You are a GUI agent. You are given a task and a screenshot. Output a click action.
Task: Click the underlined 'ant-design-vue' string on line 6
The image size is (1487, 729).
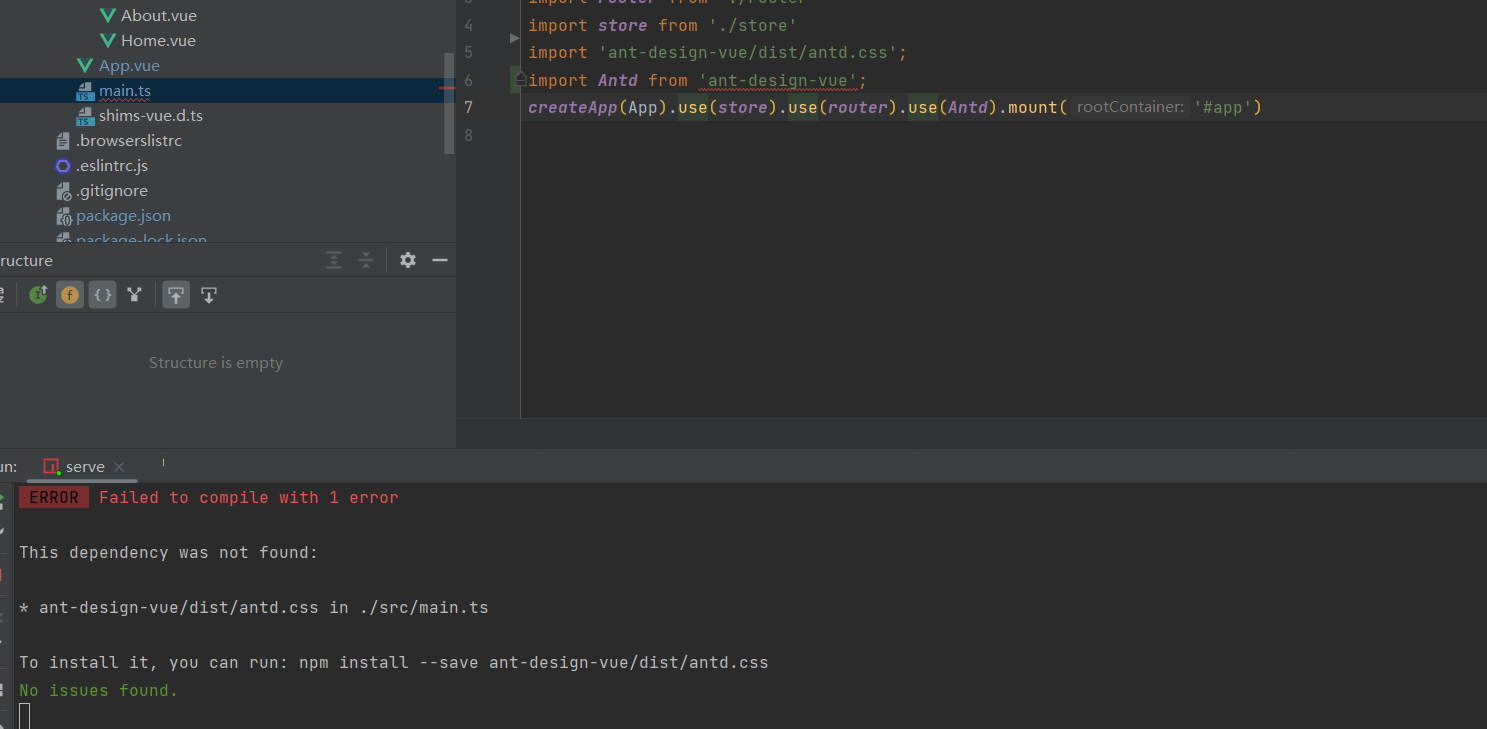click(x=777, y=80)
